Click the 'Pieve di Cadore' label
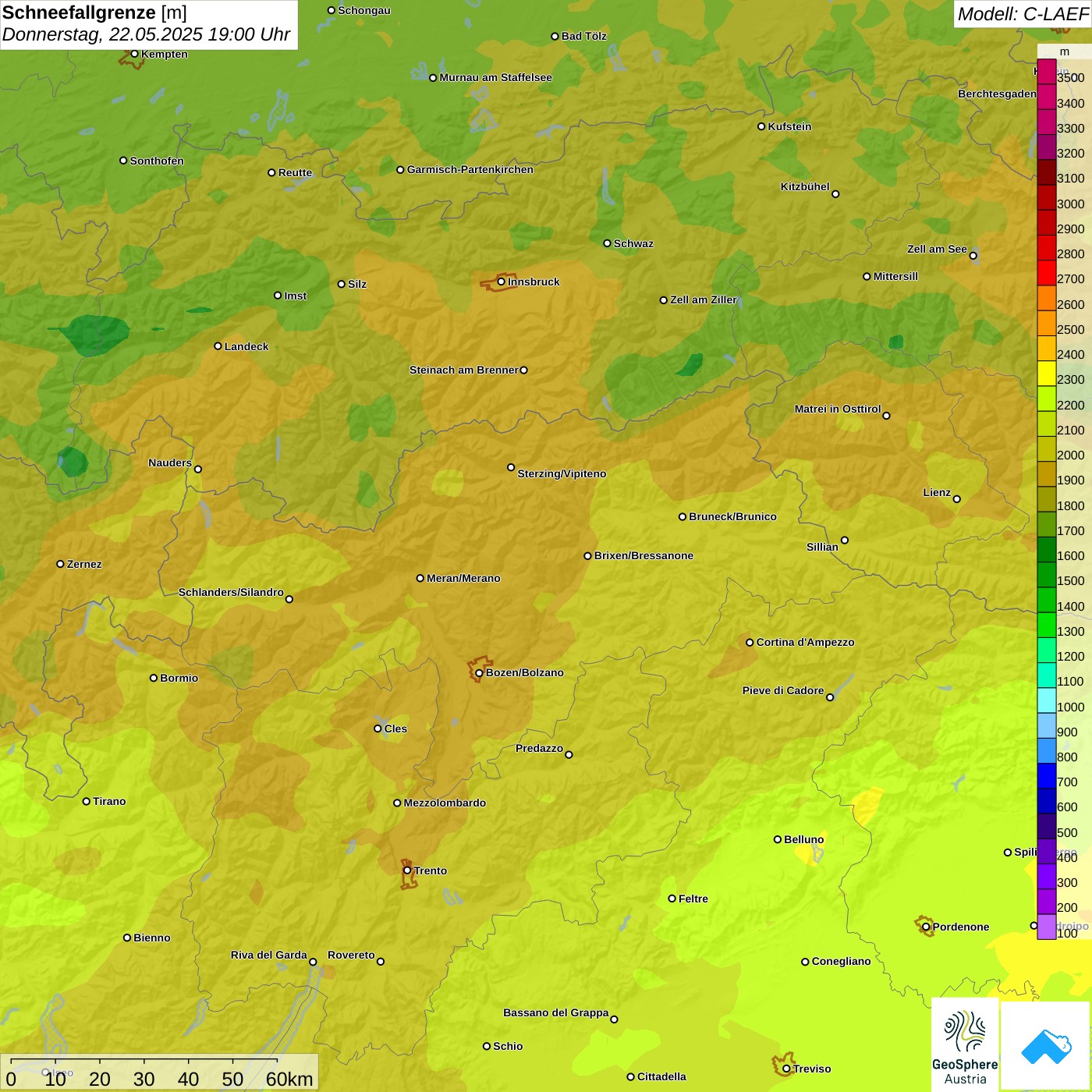This screenshot has width=1092, height=1092. tap(783, 690)
